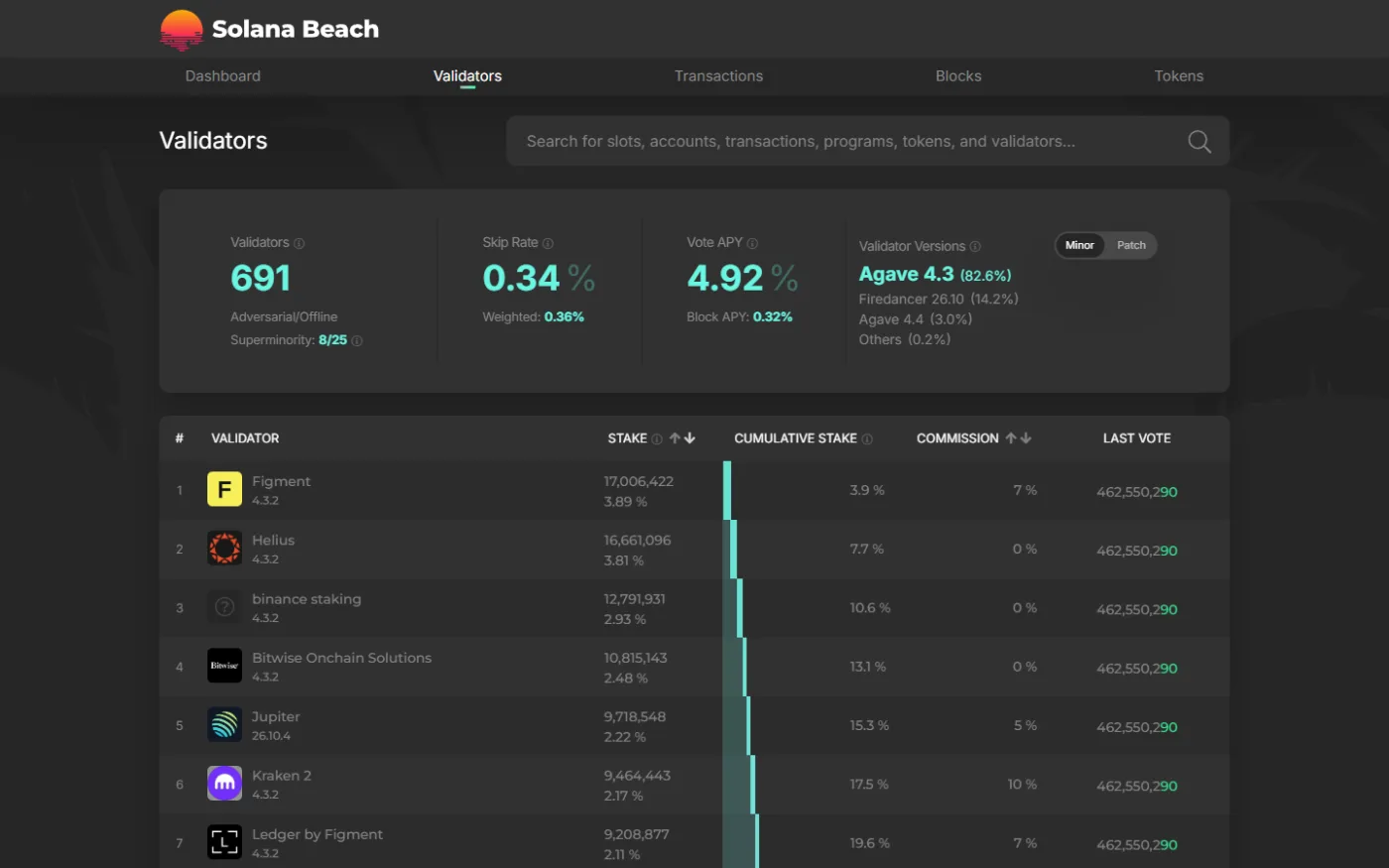This screenshot has width=1389, height=868.
Task: Click the Superminority info icon
Action: pos(357,341)
